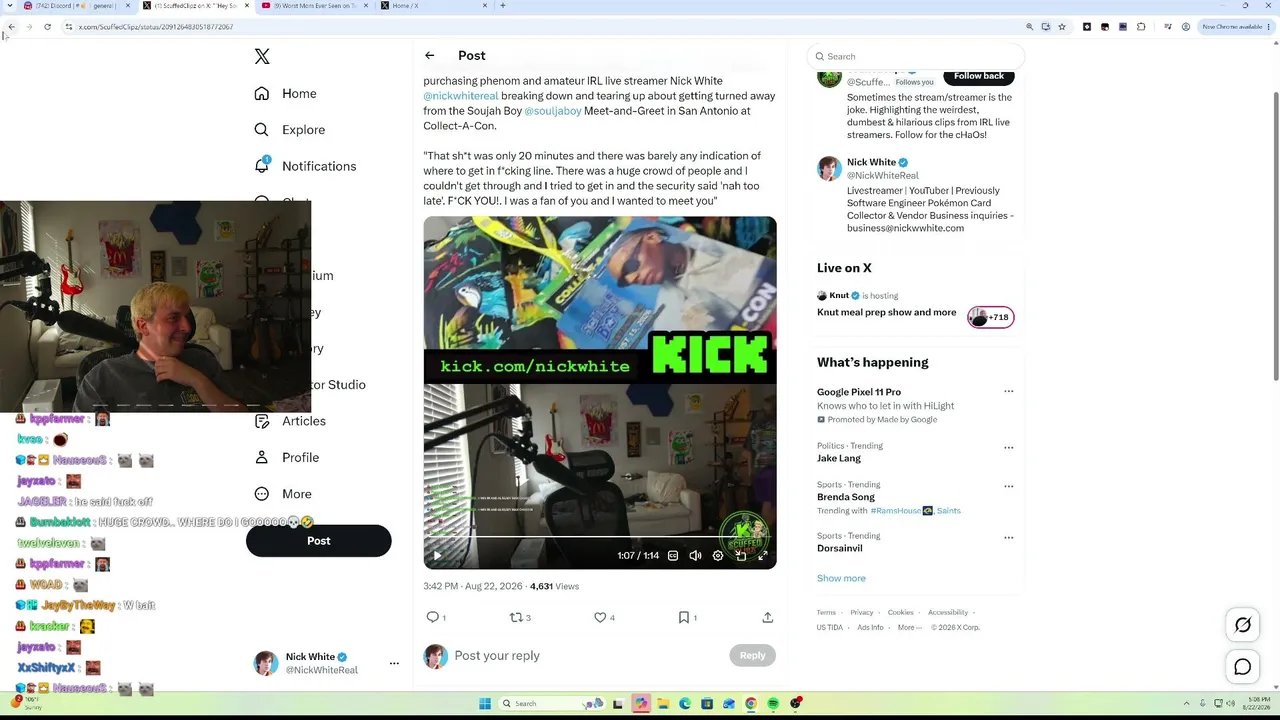Share the post with the upload icon
The width and height of the screenshot is (1280, 720).
click(x=768, y=618)
